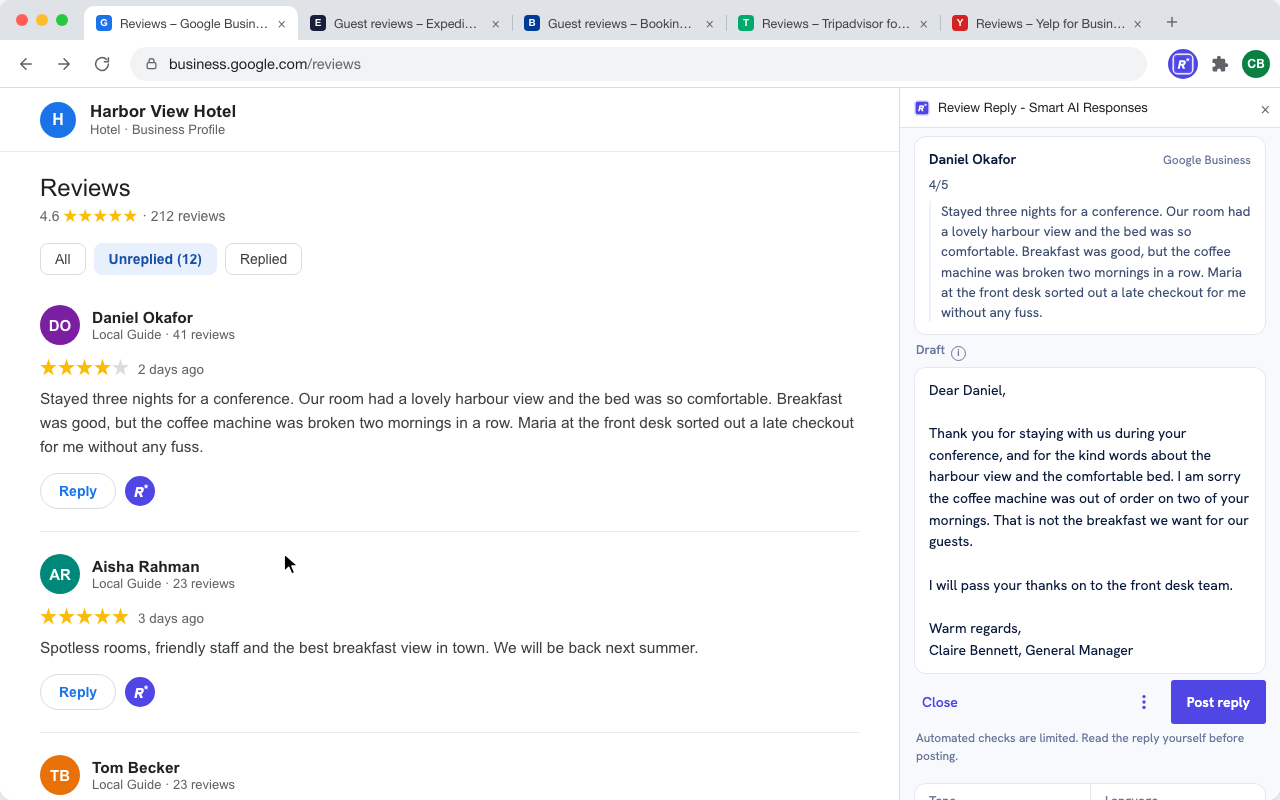The width and height of the screenshot is (1280, 800).
Task: Go back with the browser back arrow
Action: [x=26, y=64]
